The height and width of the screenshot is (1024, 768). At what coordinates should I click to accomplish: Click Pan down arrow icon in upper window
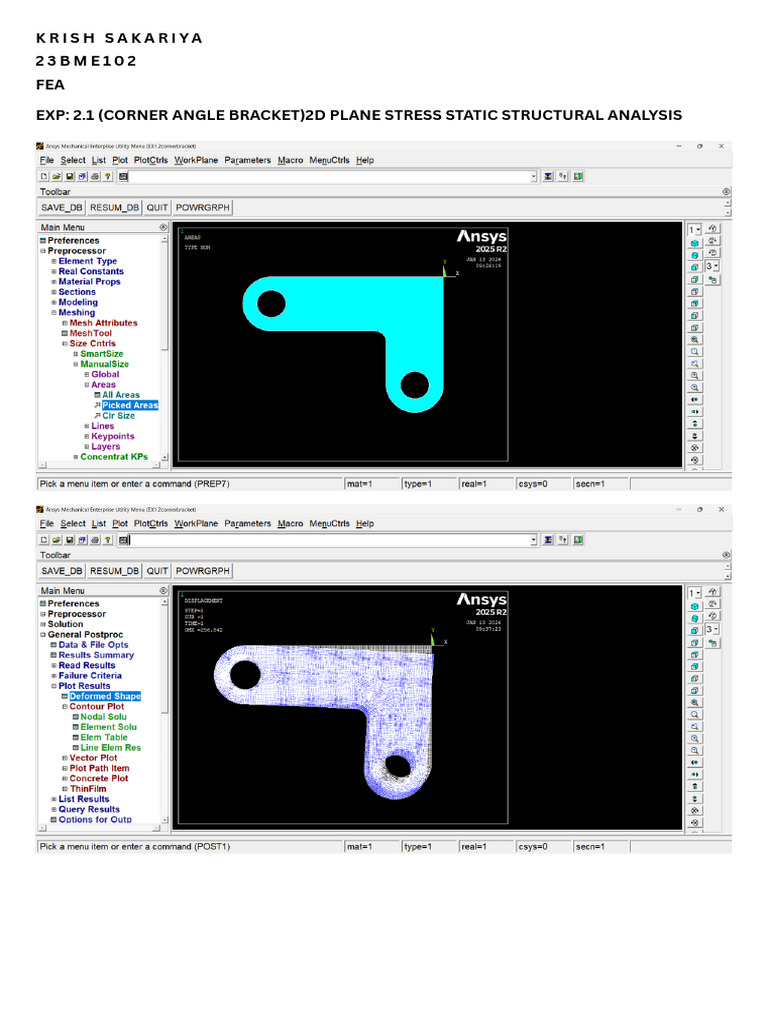pos(695,436)
